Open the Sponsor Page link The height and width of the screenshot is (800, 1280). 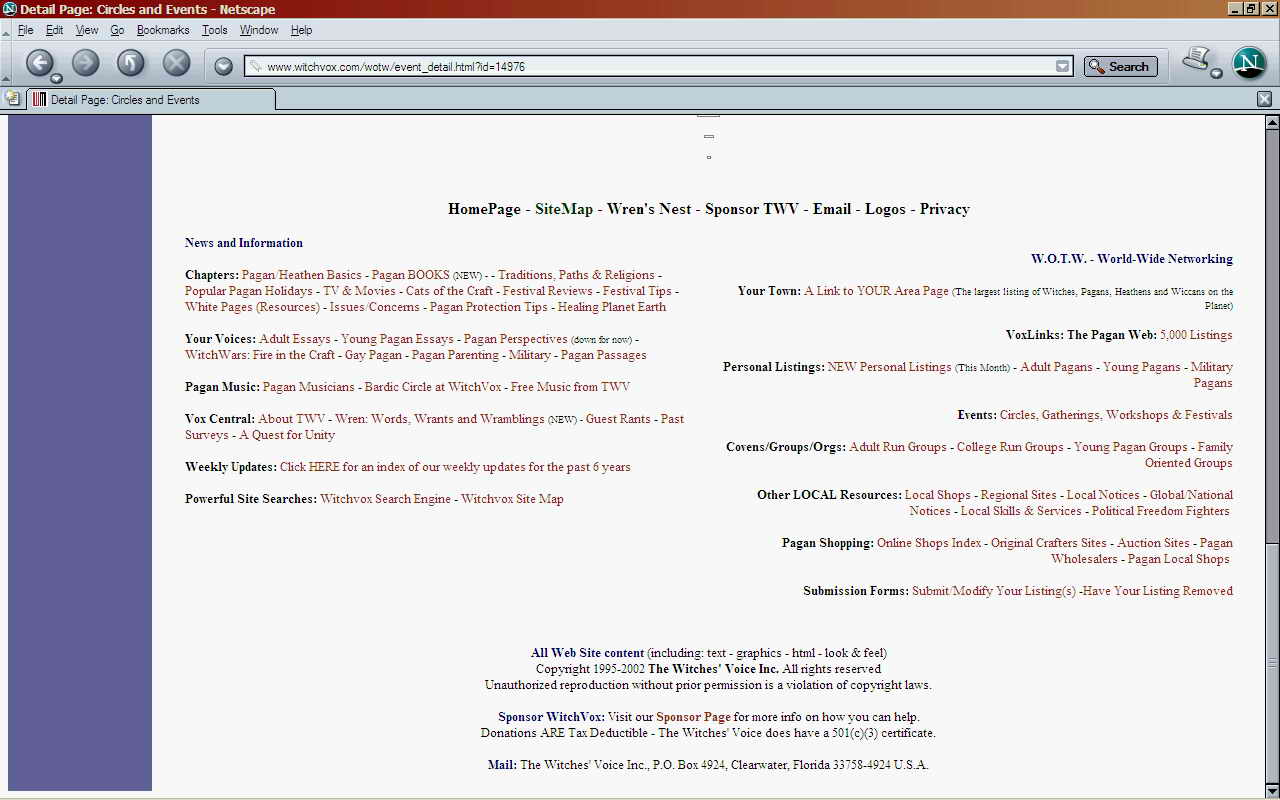(x=693, y=717)
